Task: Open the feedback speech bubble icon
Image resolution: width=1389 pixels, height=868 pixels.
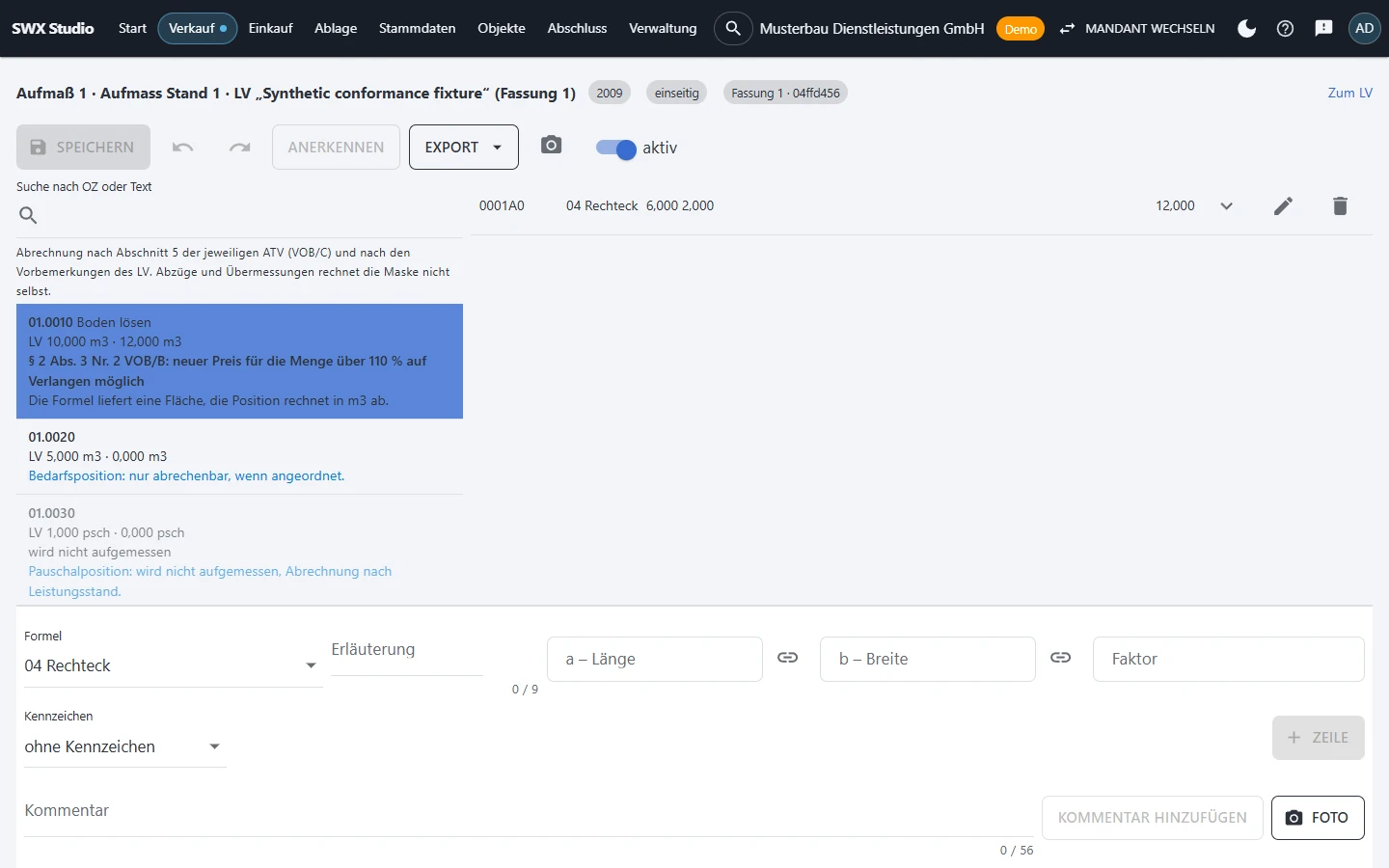Action: tap(1323, 29)
